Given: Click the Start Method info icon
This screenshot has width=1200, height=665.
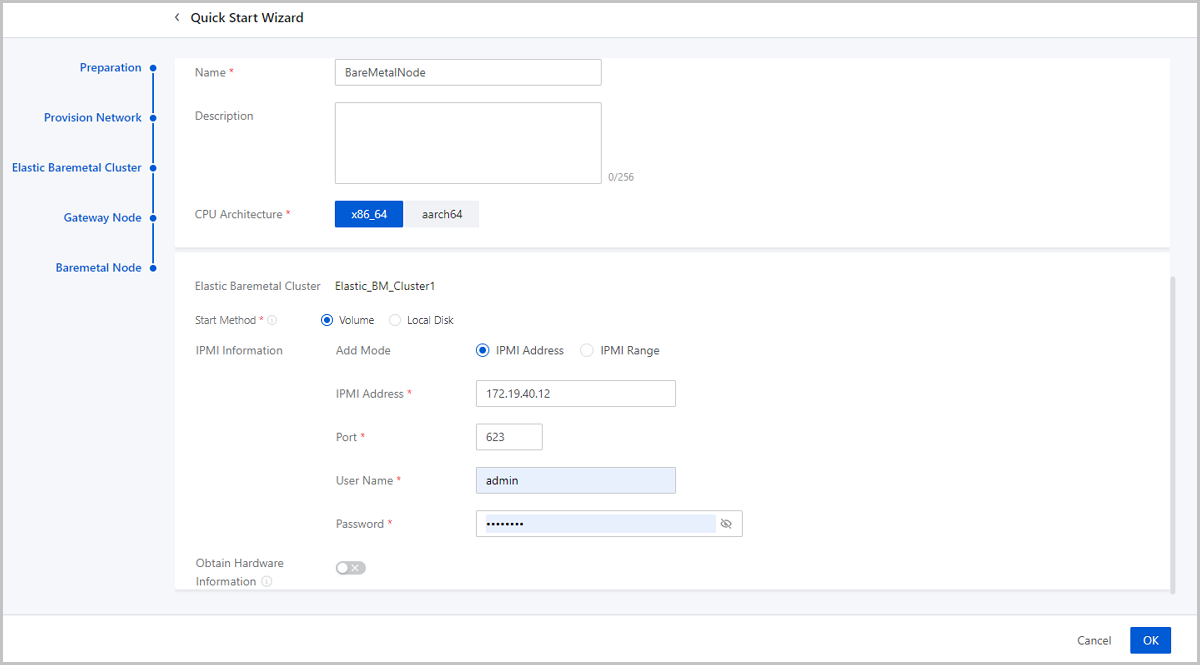Looking at the screenshot, I should tap(272, 321).
